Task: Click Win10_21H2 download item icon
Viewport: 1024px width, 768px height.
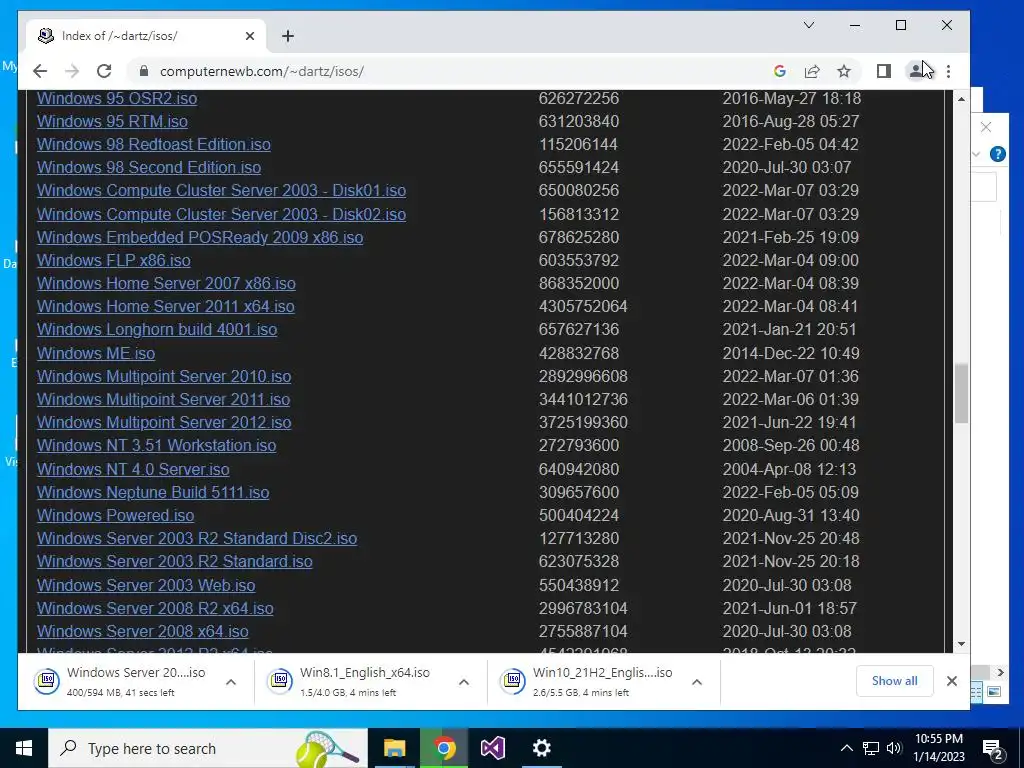Action: 513,680
